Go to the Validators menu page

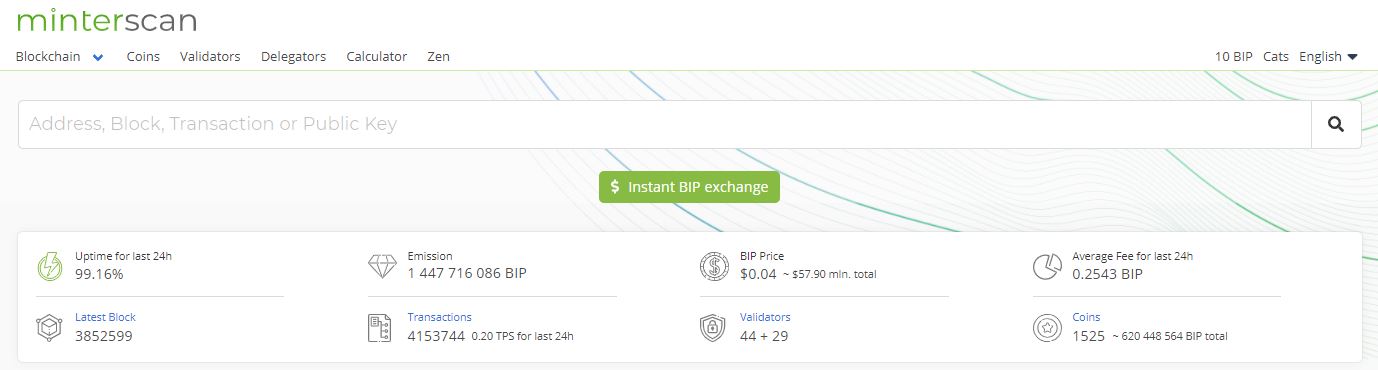click(x=210, y=57)
